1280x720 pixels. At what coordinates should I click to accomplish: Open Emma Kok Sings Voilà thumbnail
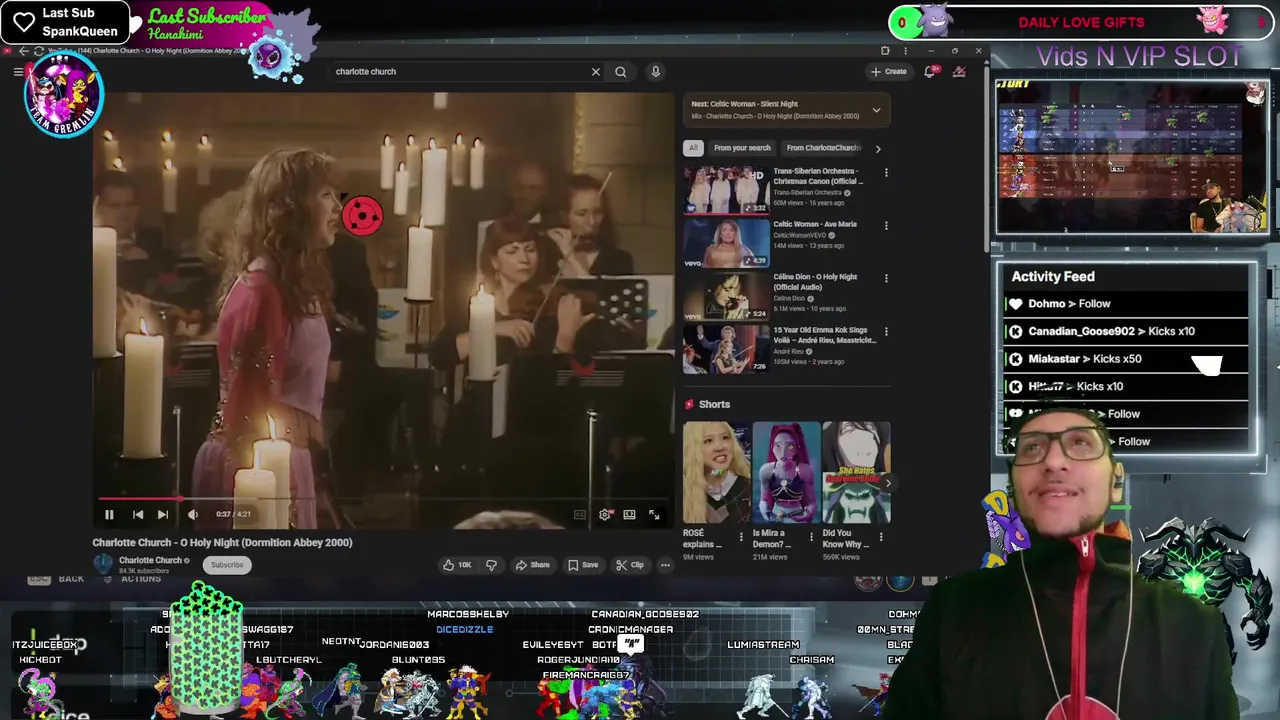pyautogui.click(x=726, y=349)
